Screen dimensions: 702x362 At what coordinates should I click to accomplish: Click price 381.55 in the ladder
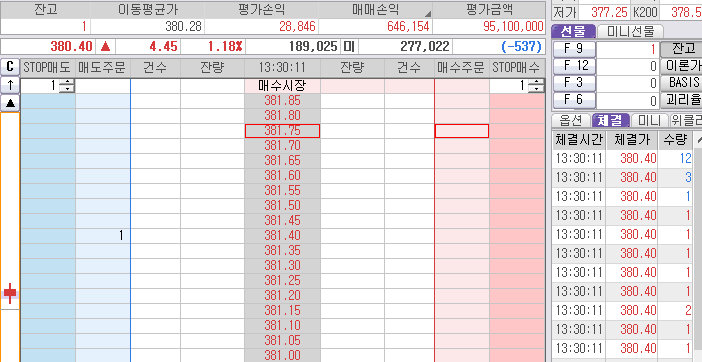coord(282,191)
